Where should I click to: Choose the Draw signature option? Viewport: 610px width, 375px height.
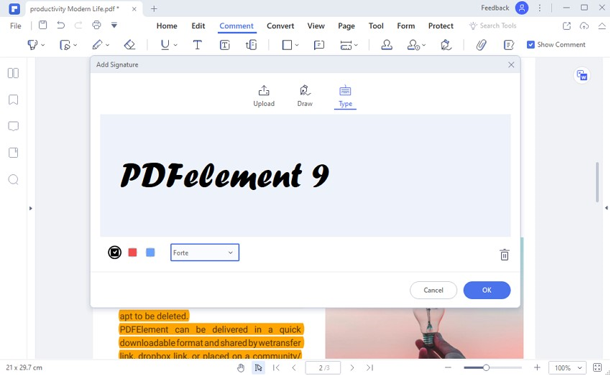305,96
